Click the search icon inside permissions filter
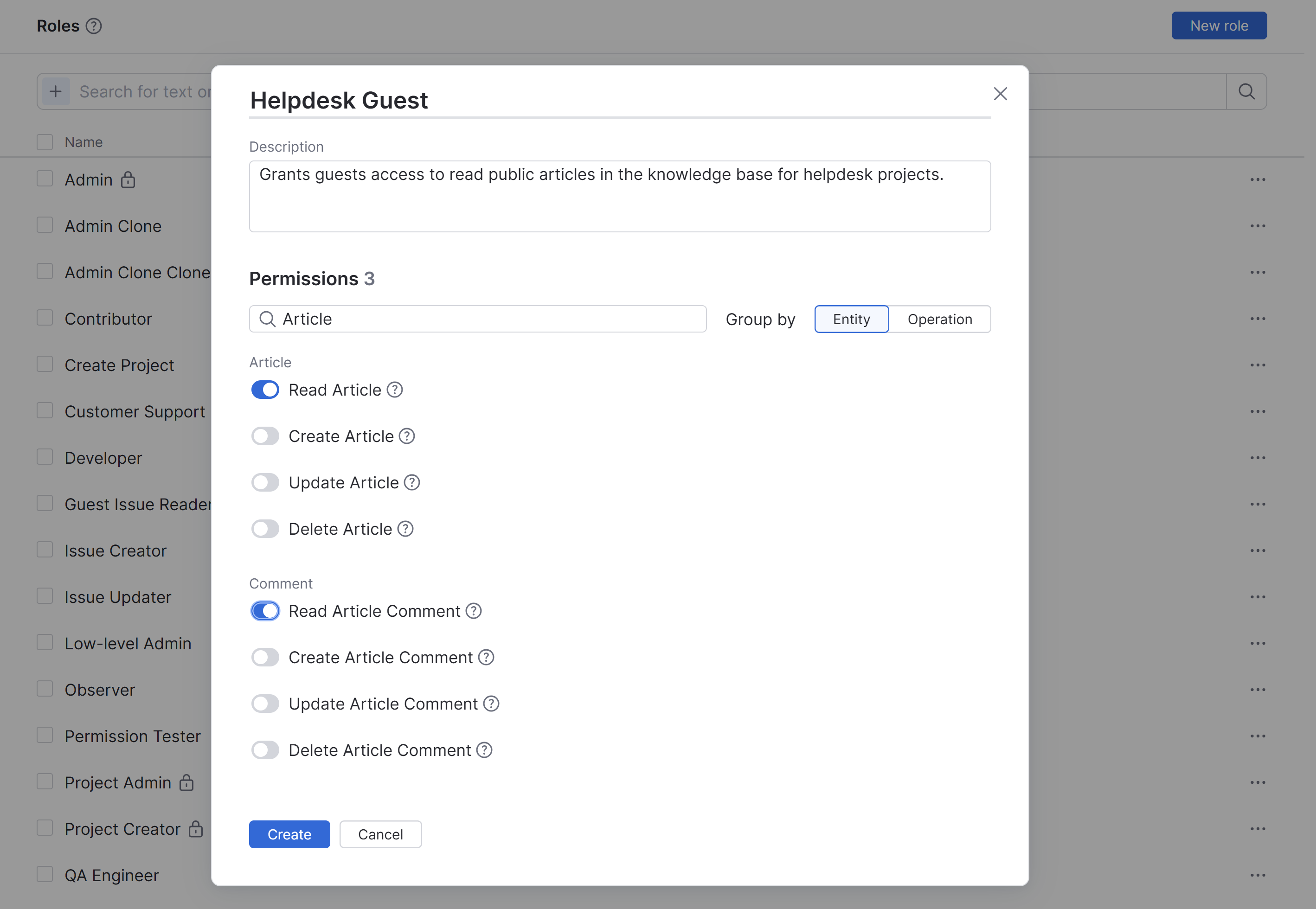 (267, 319)
